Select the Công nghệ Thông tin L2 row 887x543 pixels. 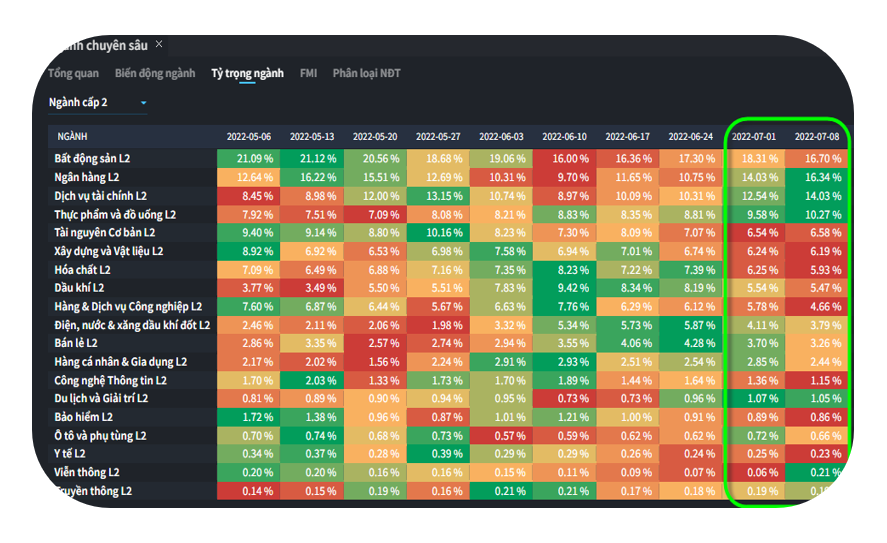click(x=110, y=380)
